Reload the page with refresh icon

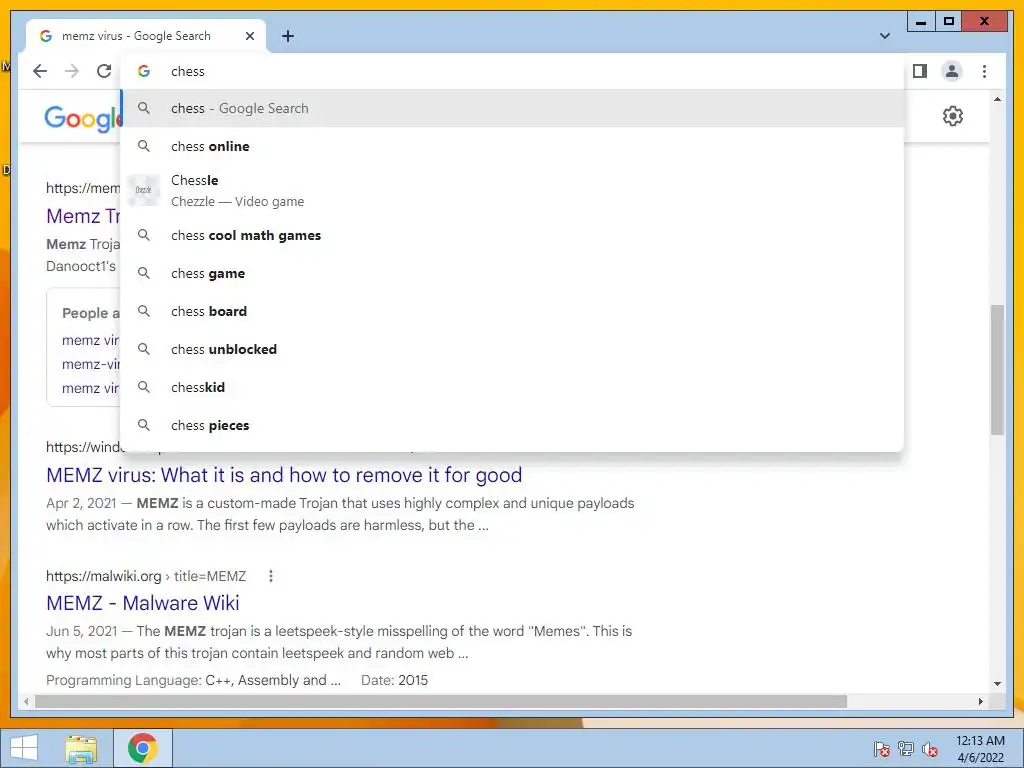point(104,71)
